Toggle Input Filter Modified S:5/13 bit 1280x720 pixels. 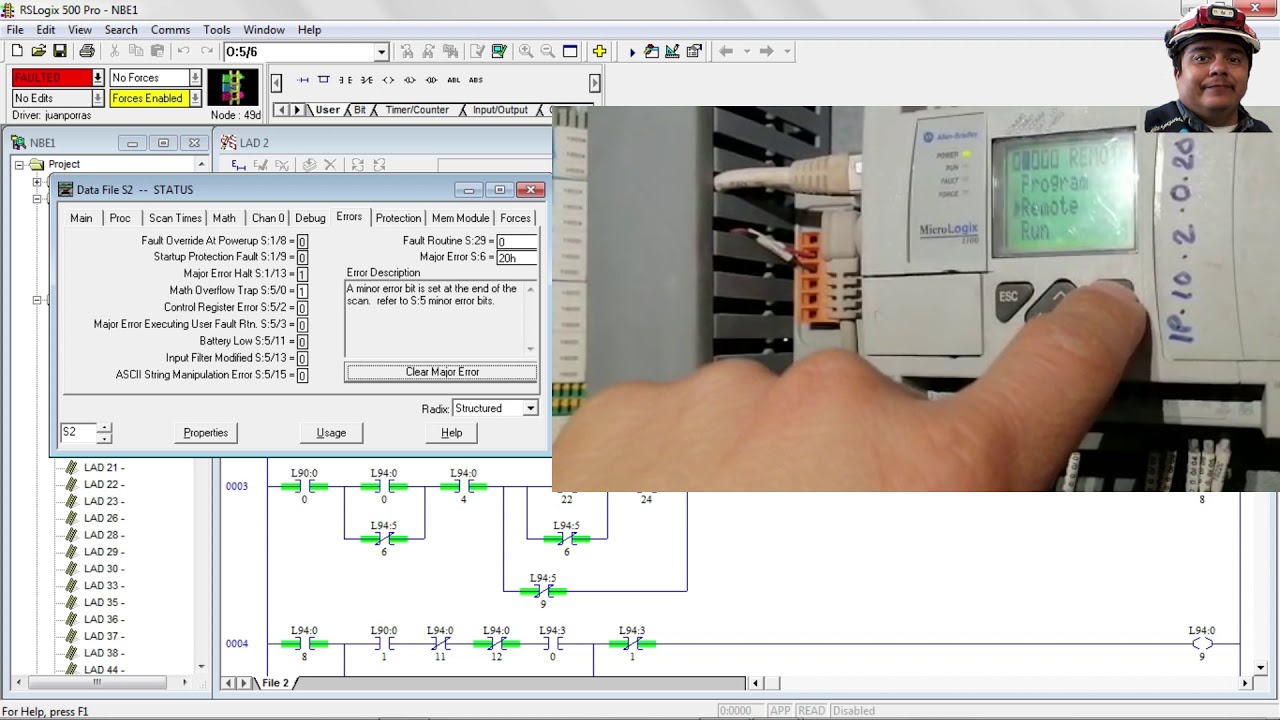[x=302, y=359]
